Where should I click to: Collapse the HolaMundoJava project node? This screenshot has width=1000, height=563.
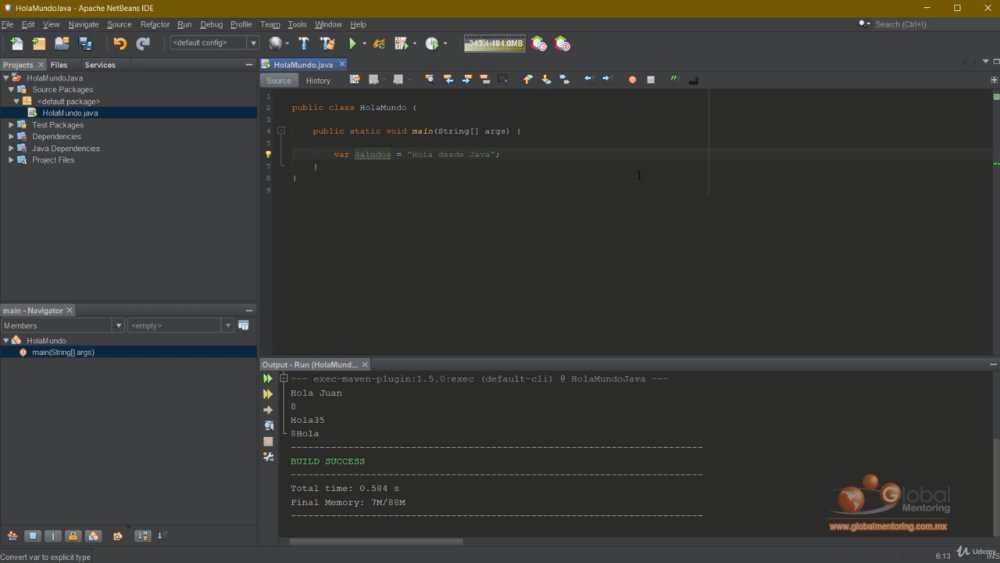(6, 78)
